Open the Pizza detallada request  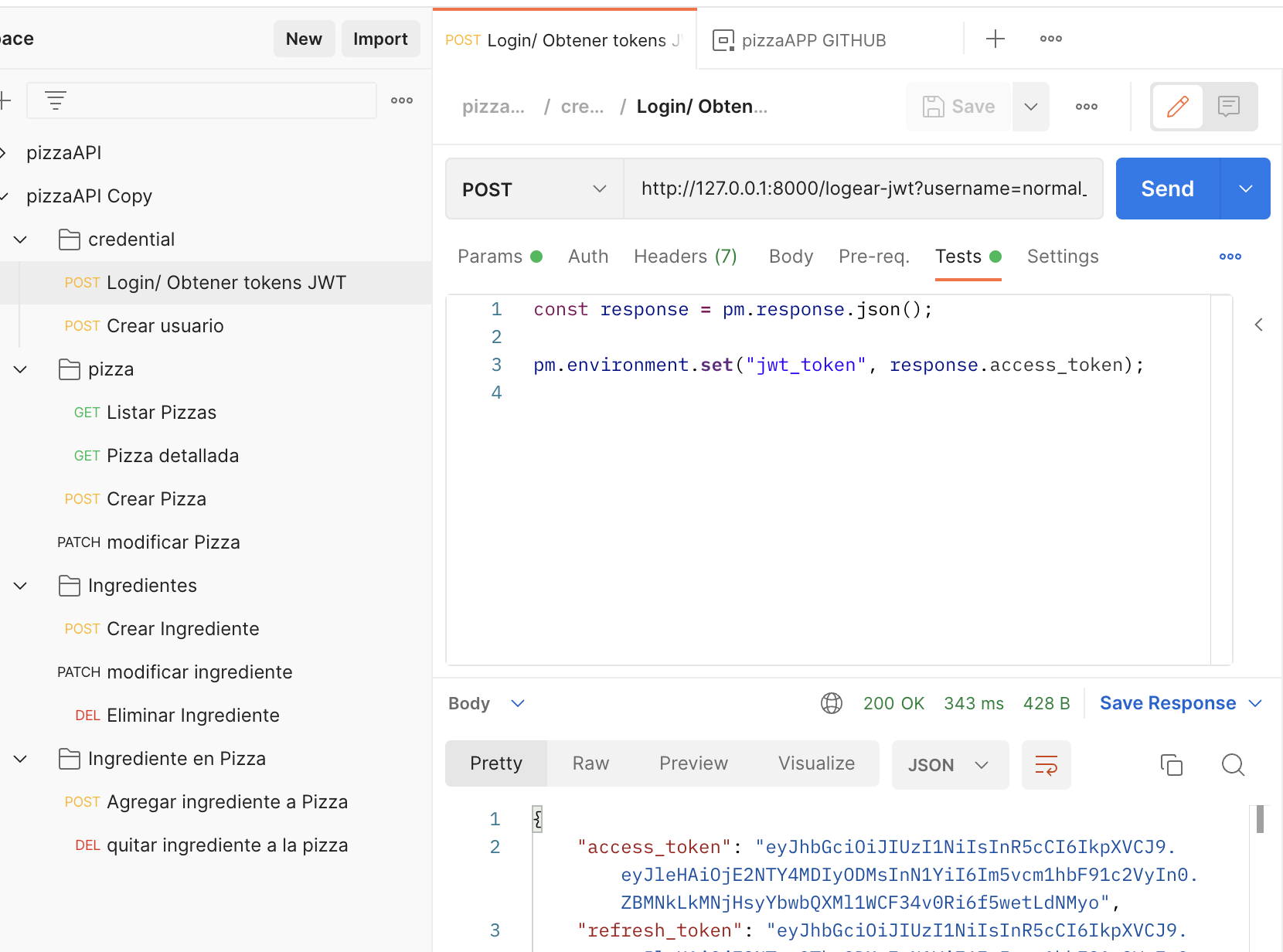[x=173, y=456]
